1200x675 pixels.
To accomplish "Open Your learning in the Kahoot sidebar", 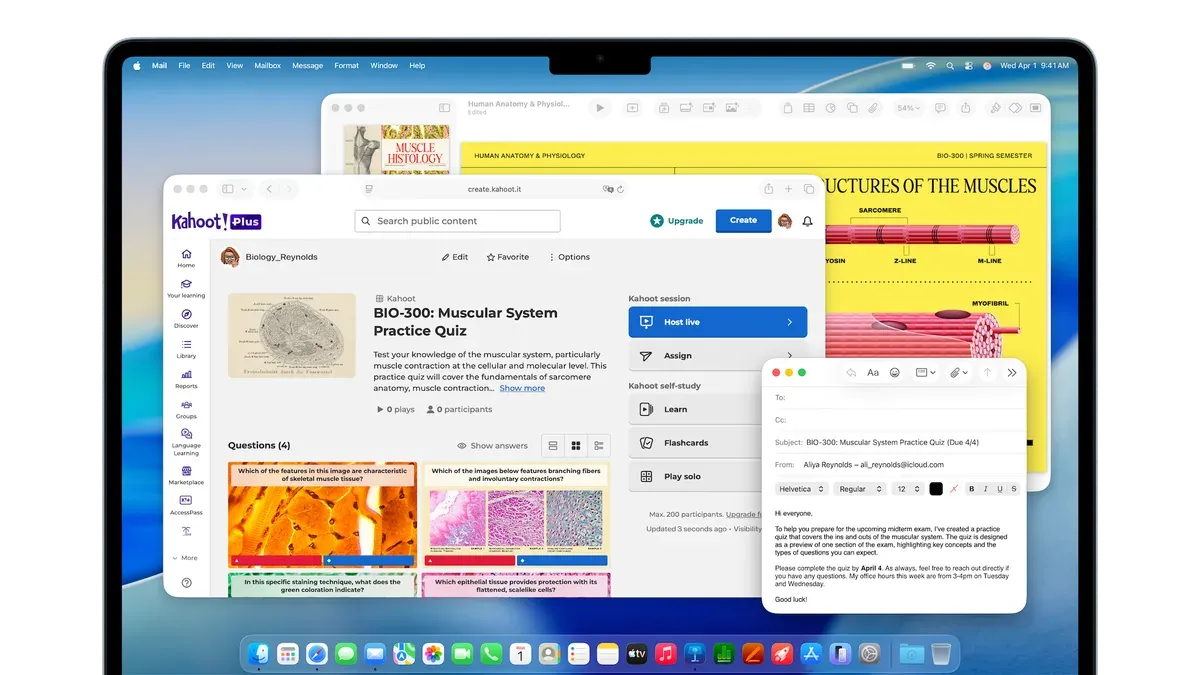I will coord(186,288).
